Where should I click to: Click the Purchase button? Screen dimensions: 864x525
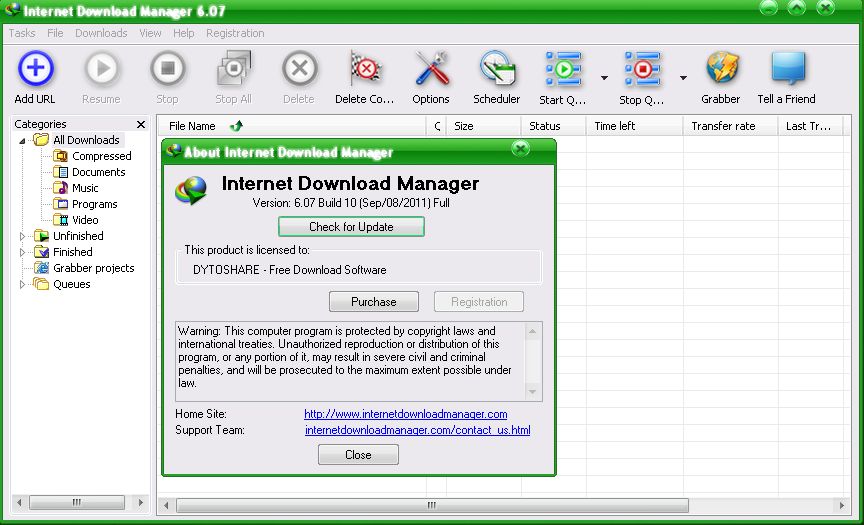click(x=374, y=301)
